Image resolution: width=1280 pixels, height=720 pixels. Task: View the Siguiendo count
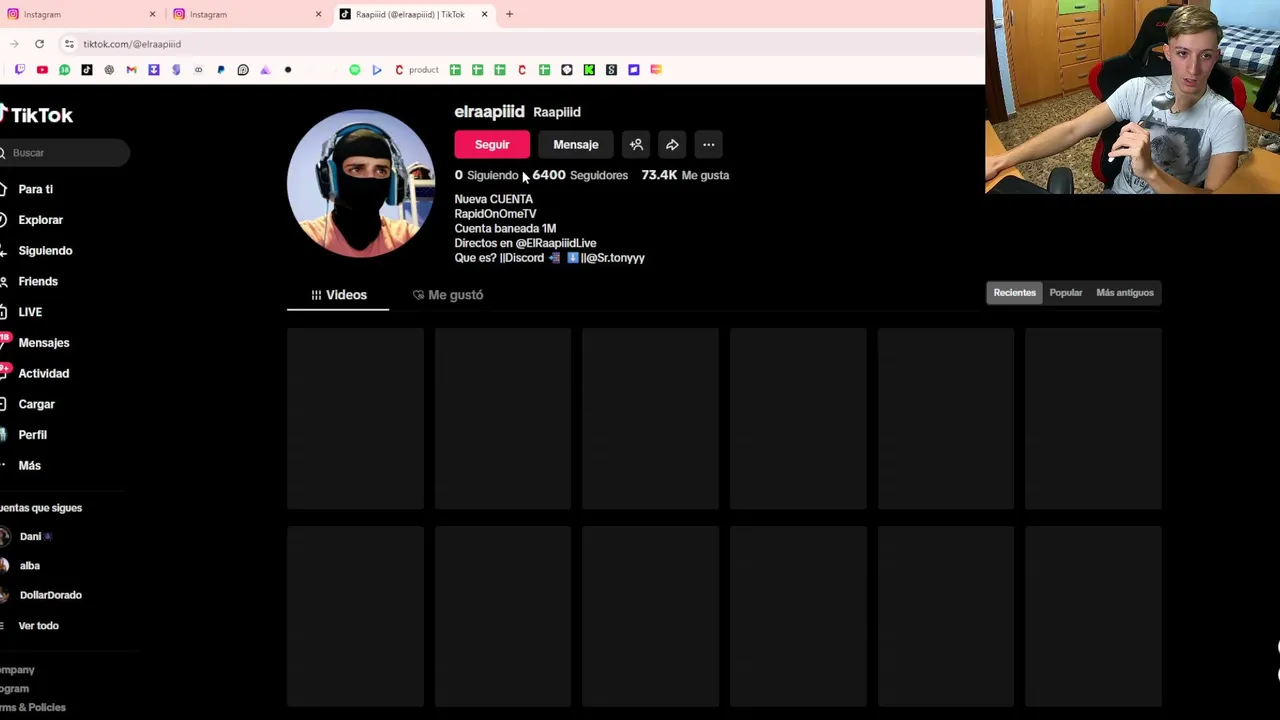pos(486,175)
